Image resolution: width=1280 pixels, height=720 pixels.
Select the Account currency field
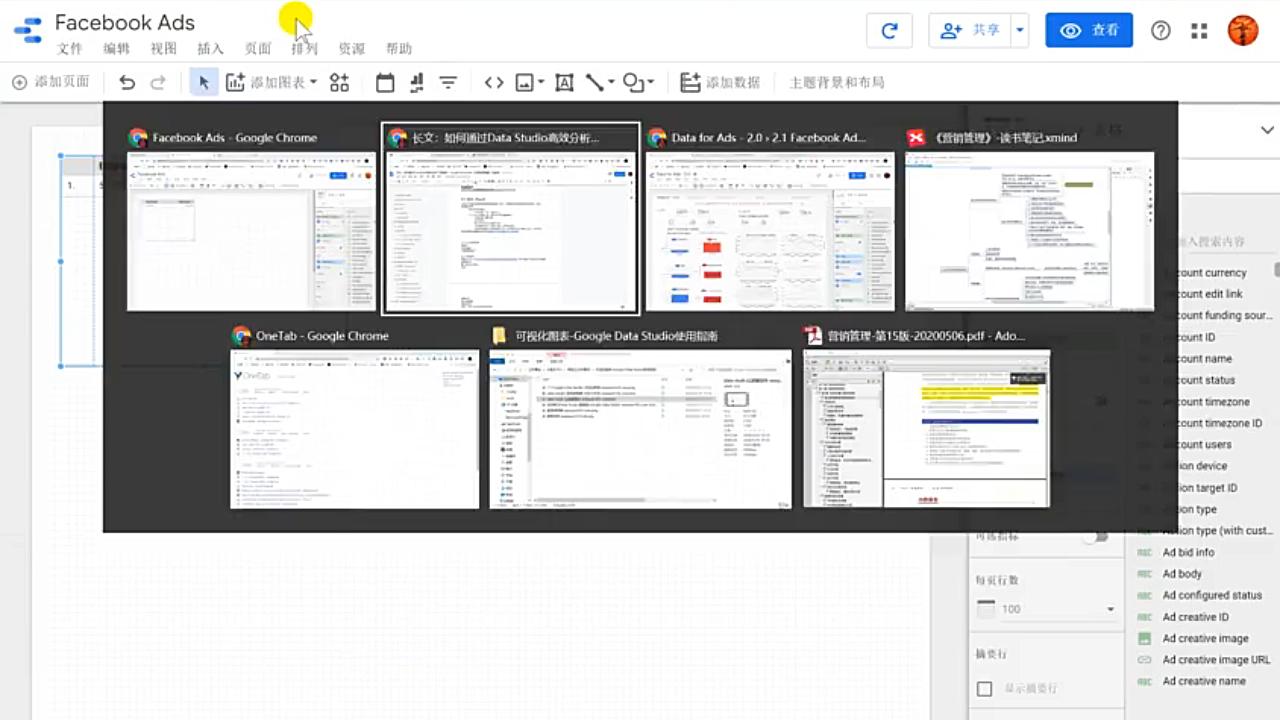click(1212, 273)
